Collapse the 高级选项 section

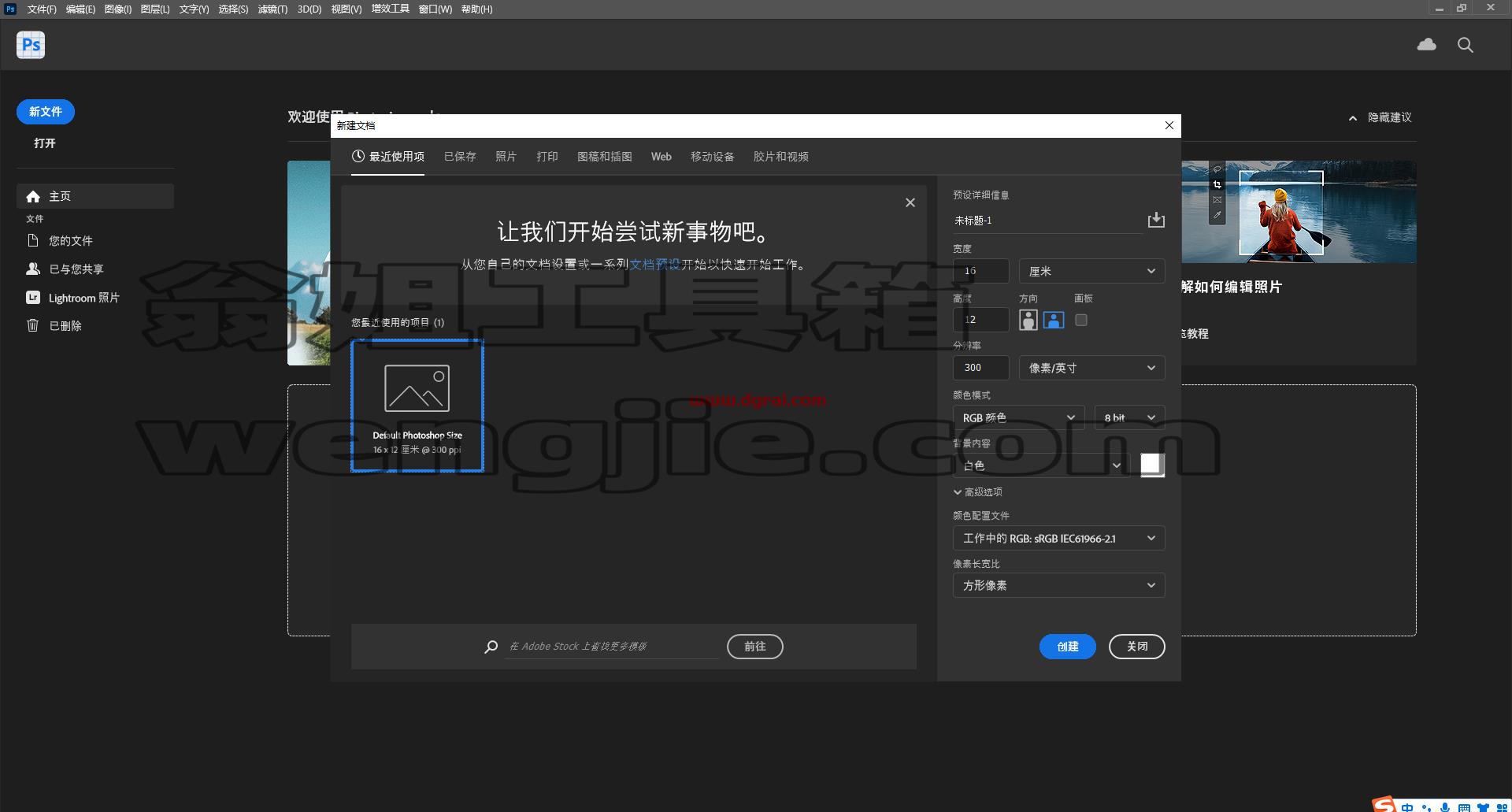(978, 491)
